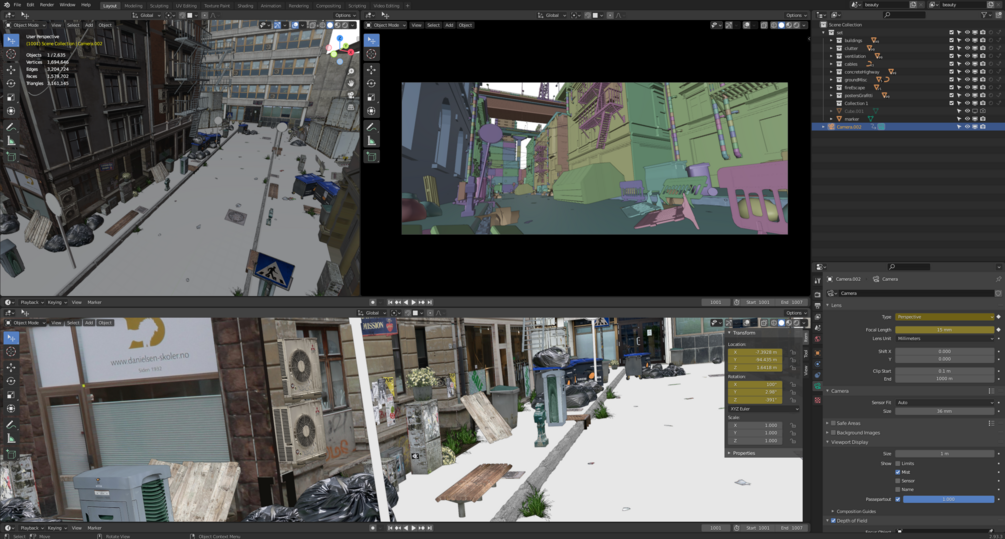Select the Move tool in bottom viewport

pos(11,367)
